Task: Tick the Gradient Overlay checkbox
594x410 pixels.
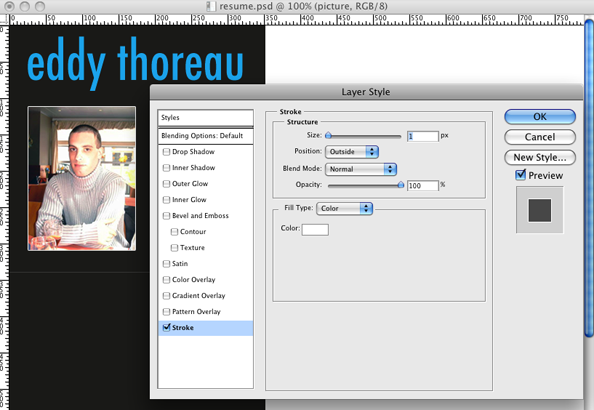Action: click(166, 296)
